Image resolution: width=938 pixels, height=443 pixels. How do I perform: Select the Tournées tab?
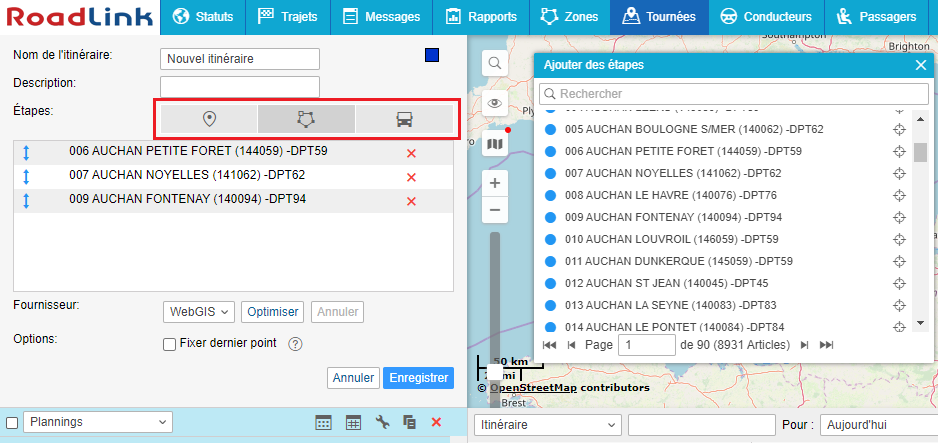(x=659, y=17)
